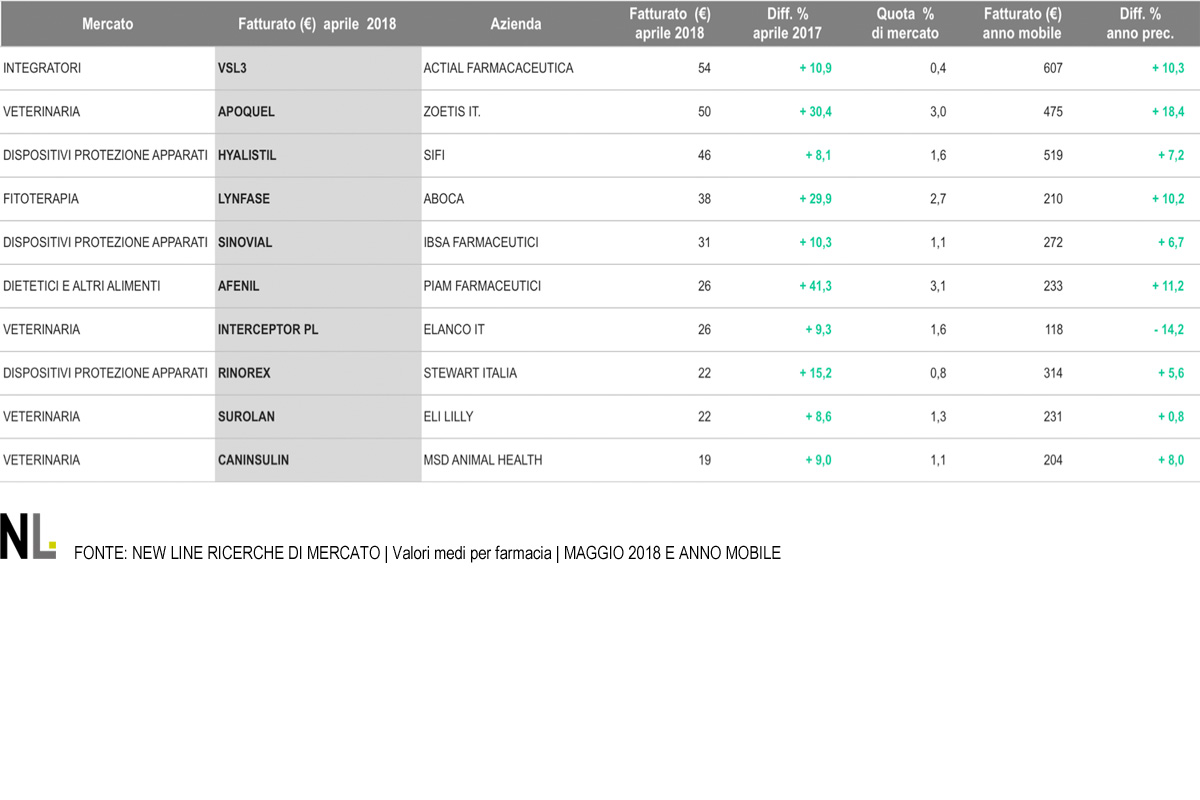Select the FITOTERAPIA market cell
1200x800 pixels.
41,199
